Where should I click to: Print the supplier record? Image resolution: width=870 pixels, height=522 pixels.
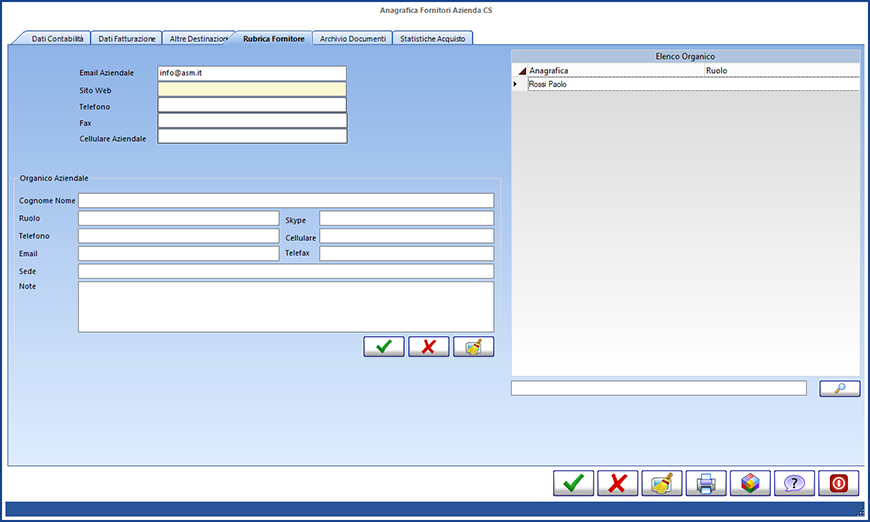click(706, 483)
